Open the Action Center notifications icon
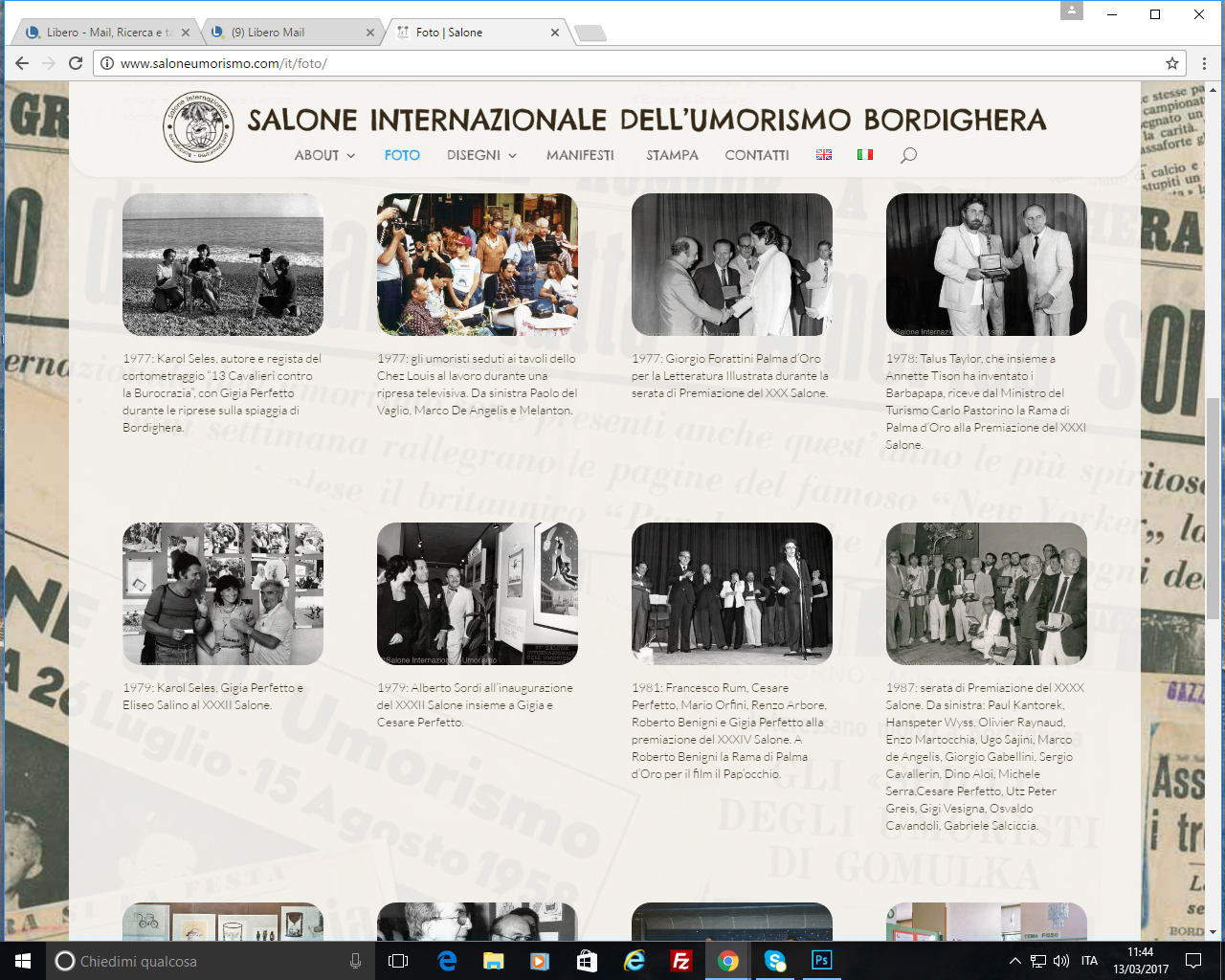The height and width of the screenshot is (980, 1225). coord(1193,961)
